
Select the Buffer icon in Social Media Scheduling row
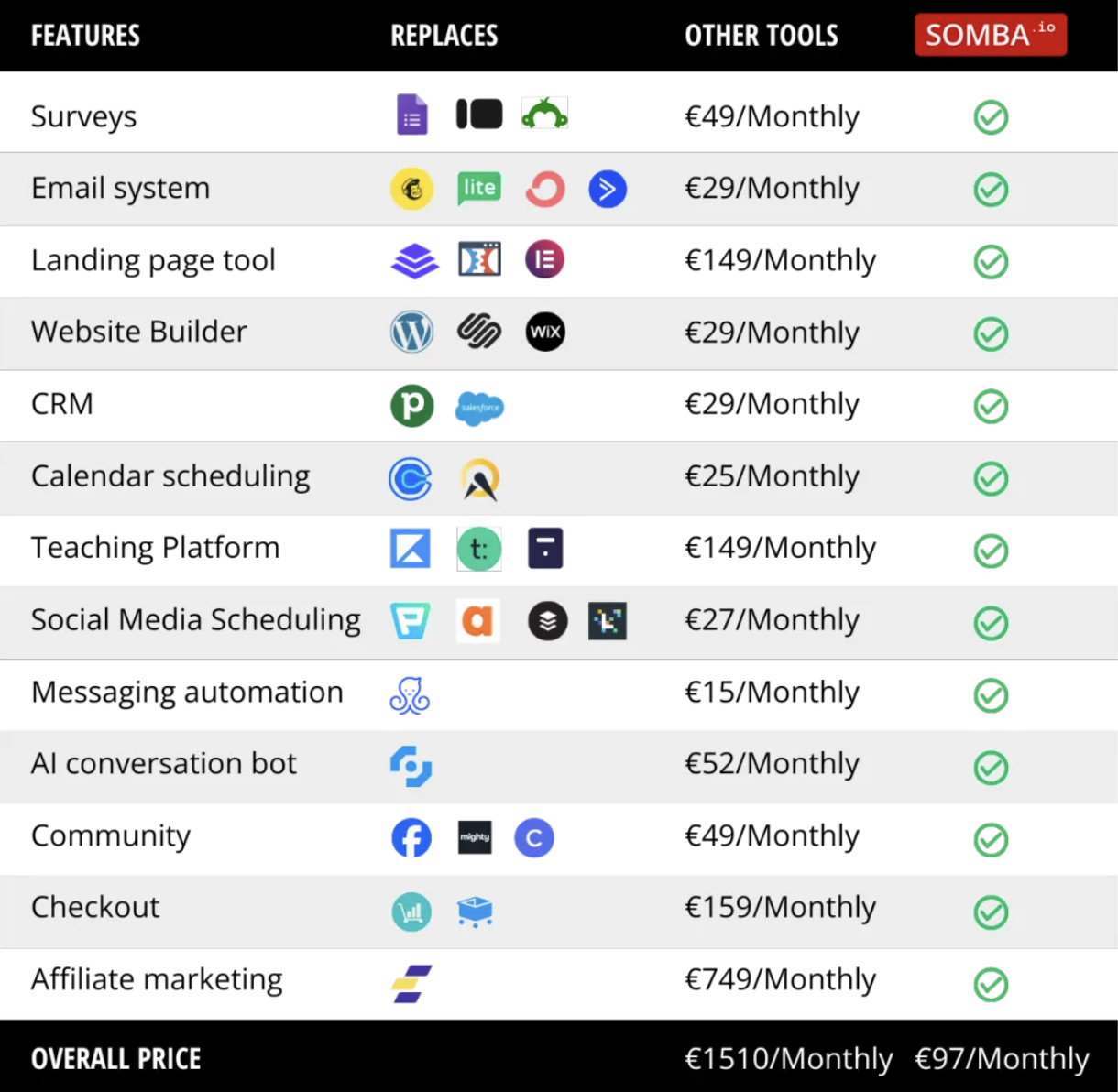(548, 621)
